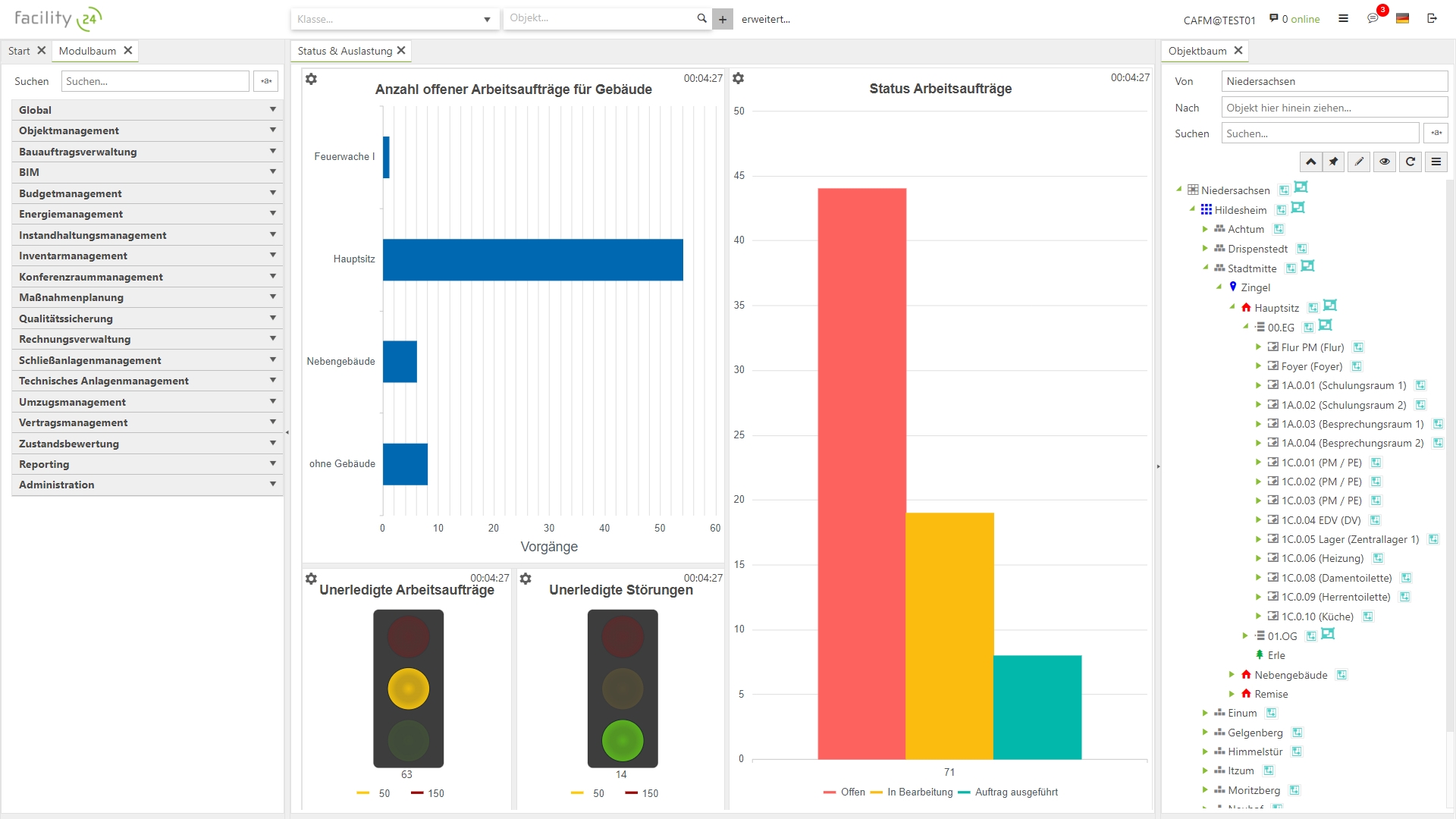Click the collapse arrow icon above the object tree
1456x819 pixels.
point(1311,162)
